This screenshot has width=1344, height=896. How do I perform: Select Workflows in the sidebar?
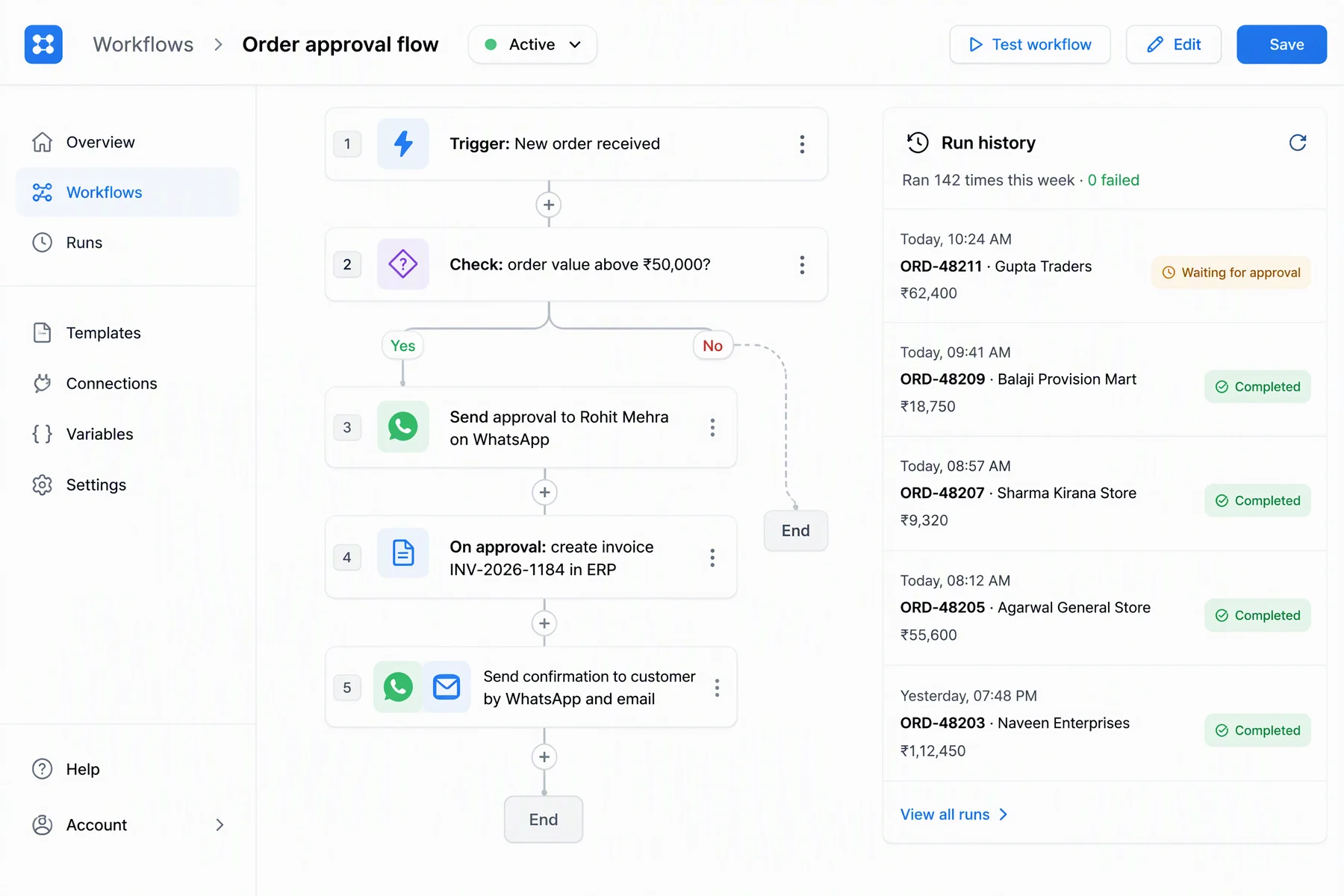coord(128,192)
